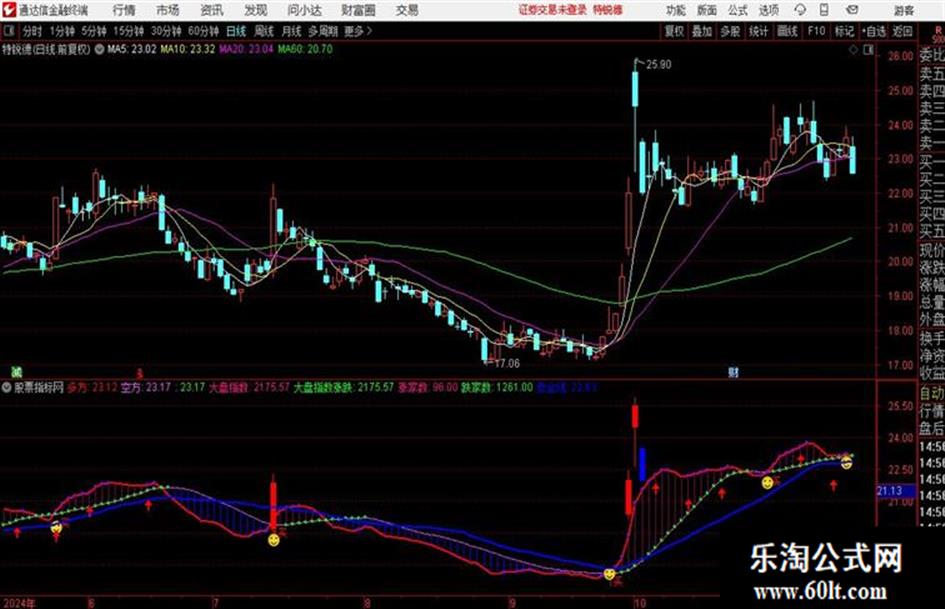
Task: Switch to 30分钟 period
Action: (166, 31)
